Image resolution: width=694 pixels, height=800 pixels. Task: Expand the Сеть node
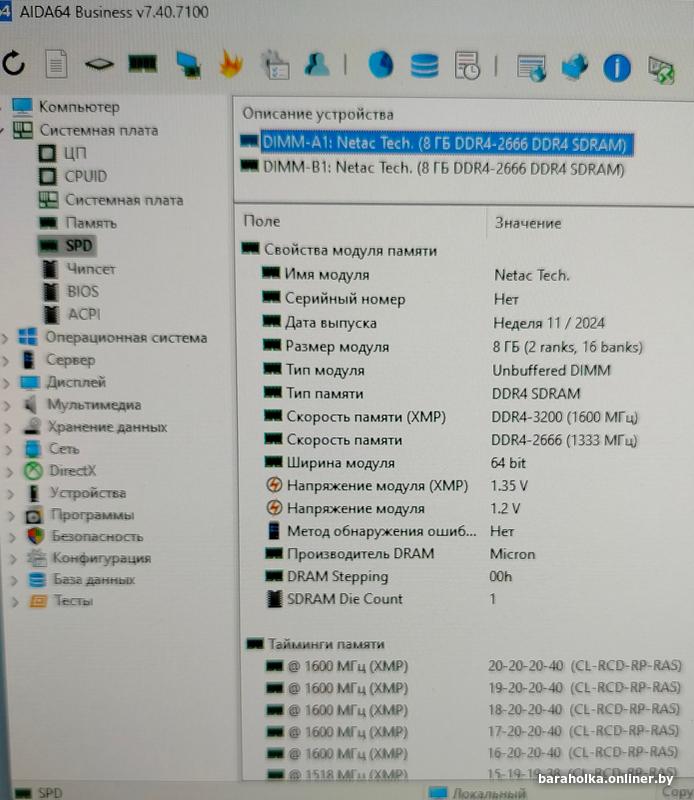click(8, 449)
